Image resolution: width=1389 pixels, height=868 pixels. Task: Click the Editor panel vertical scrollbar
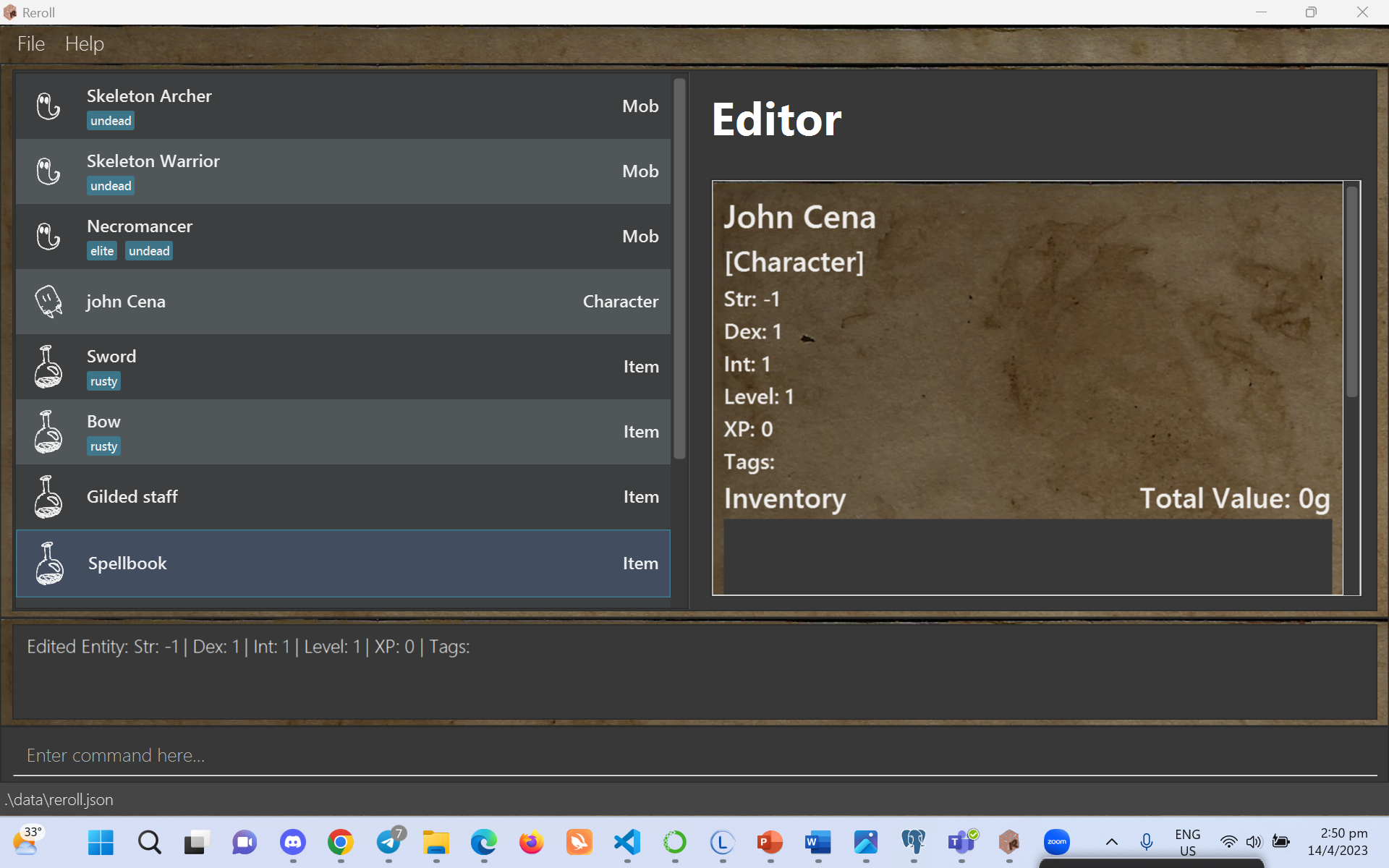pos(1351,289)
